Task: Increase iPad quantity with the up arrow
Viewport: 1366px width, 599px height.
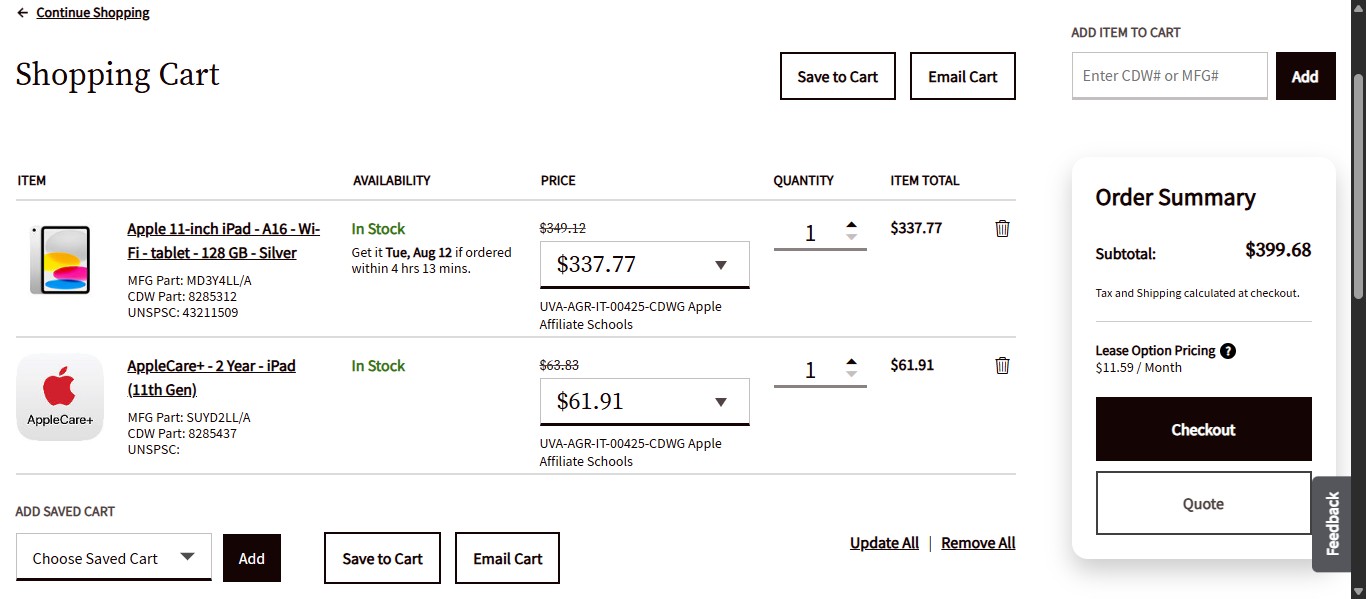Action: click(850, 224)
